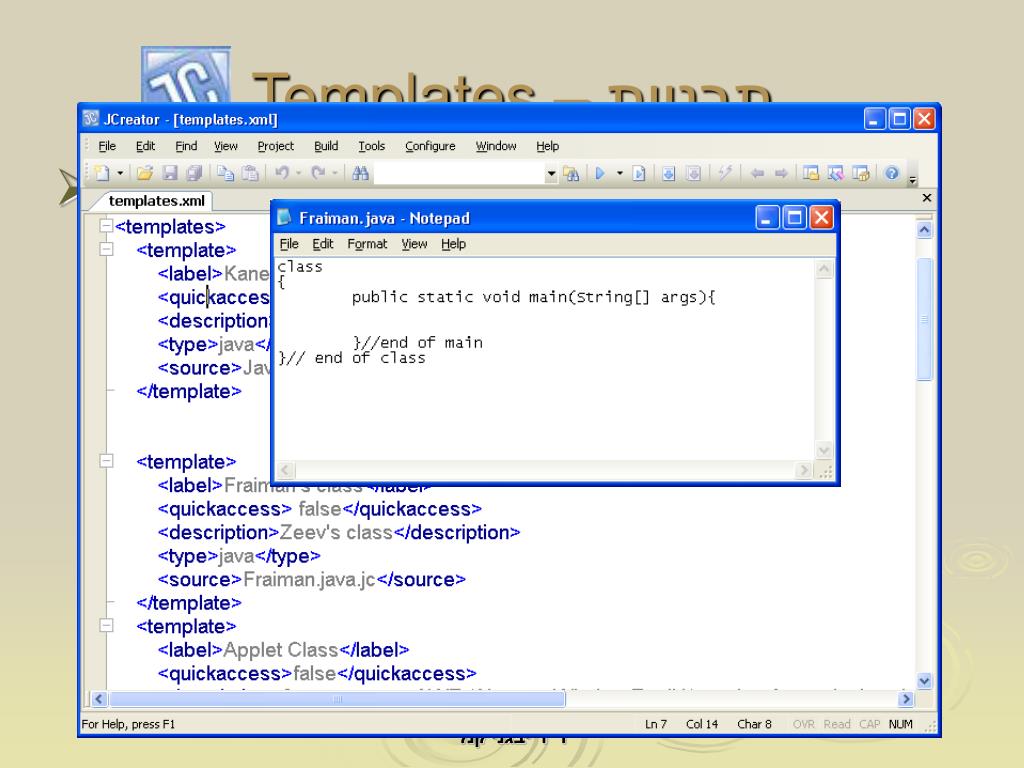Viewport: 1024px width, 768px height.
Task: Click the JCreator horizontal scrollbar thumb
Action: tap(337, 699)
